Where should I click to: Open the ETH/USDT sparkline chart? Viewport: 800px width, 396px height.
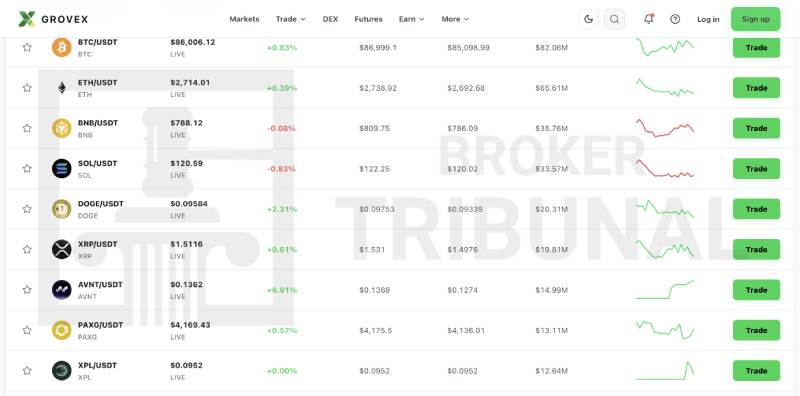pyautogui.click(x=665, y=87)
